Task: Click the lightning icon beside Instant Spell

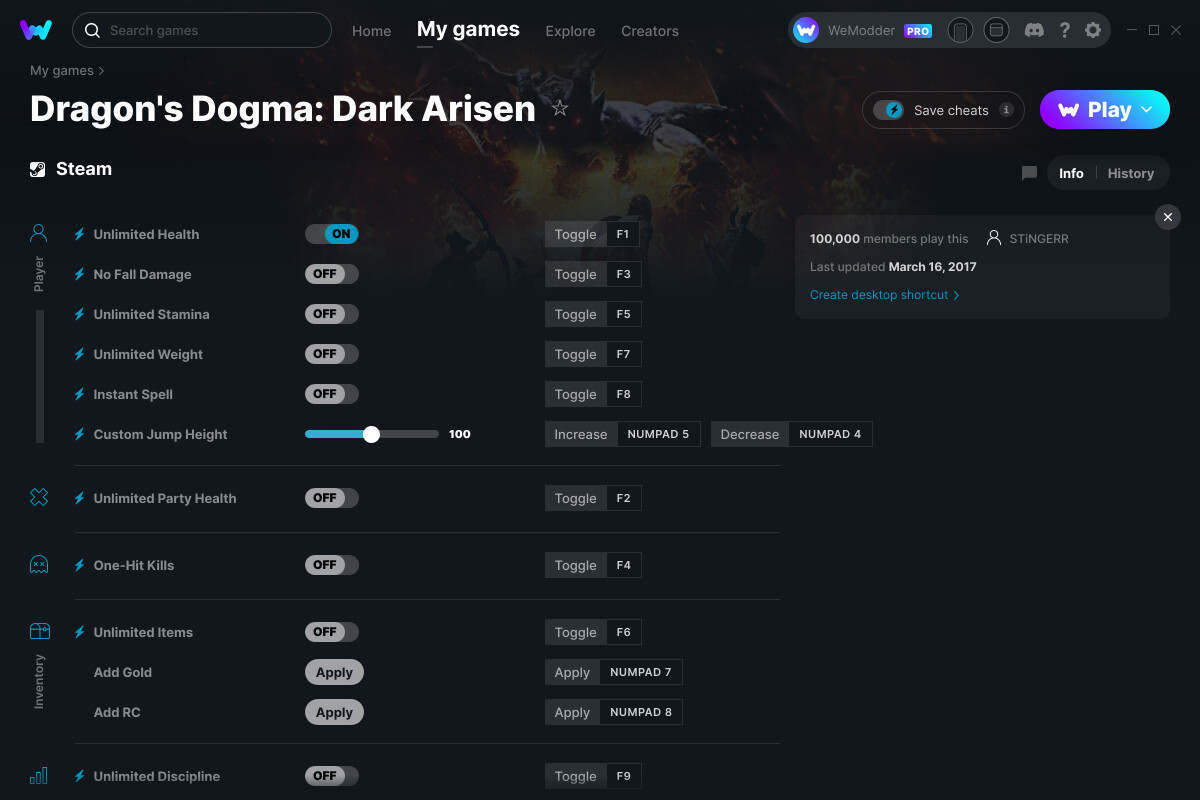Action: pyautogui.click(x=80, y=394)
